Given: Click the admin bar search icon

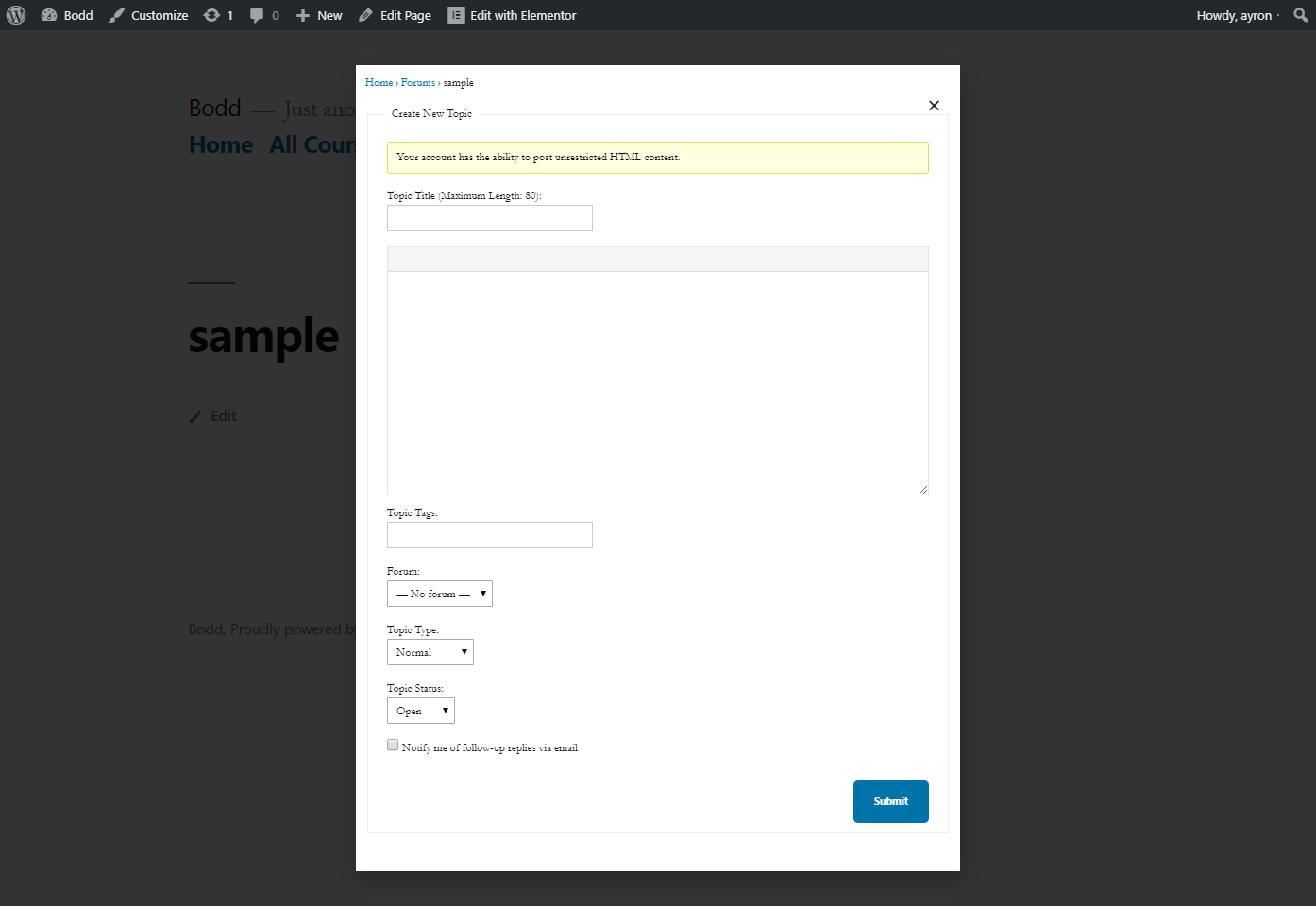Looking at the screenshot, I should pyautogui.click(x=1300, y=14).
